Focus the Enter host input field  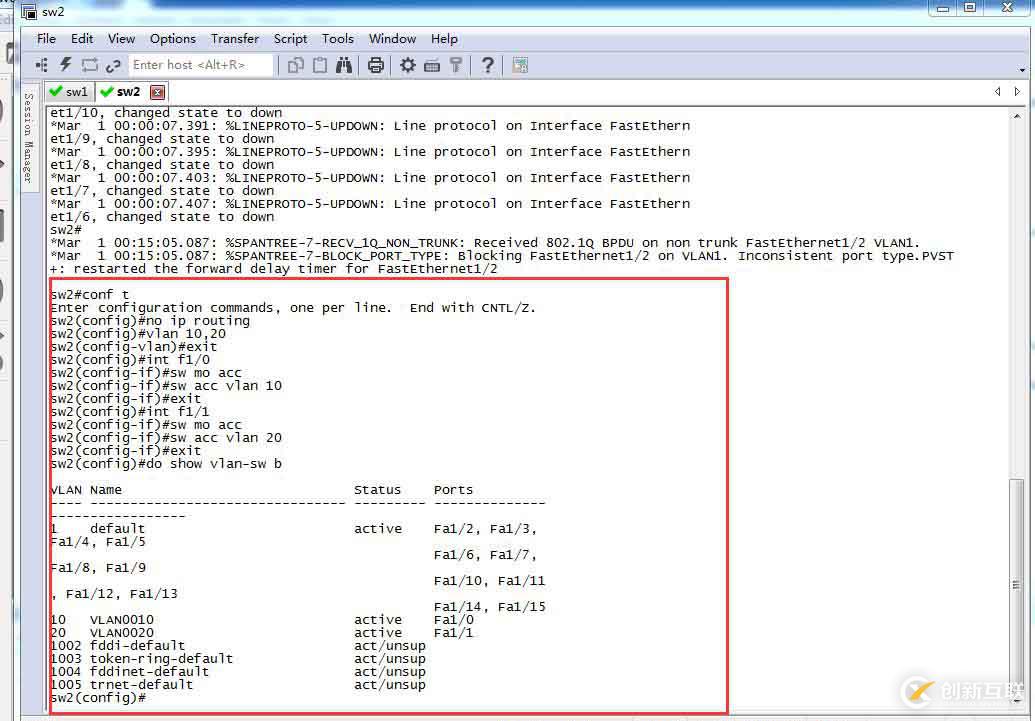click(201, 65)
